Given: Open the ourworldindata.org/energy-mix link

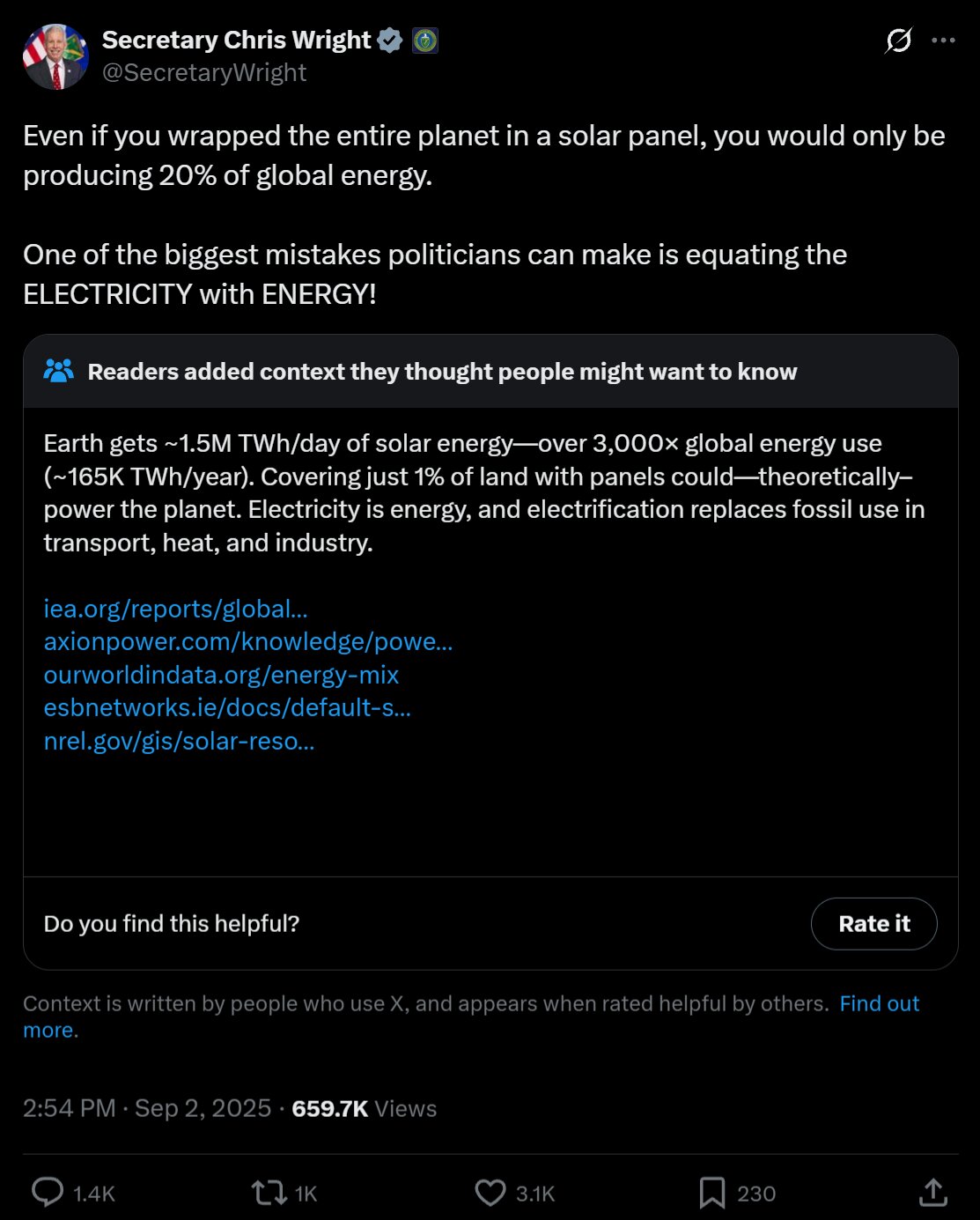Looking at the screenshot, I should pyautogui.click(x=221, y=675).
